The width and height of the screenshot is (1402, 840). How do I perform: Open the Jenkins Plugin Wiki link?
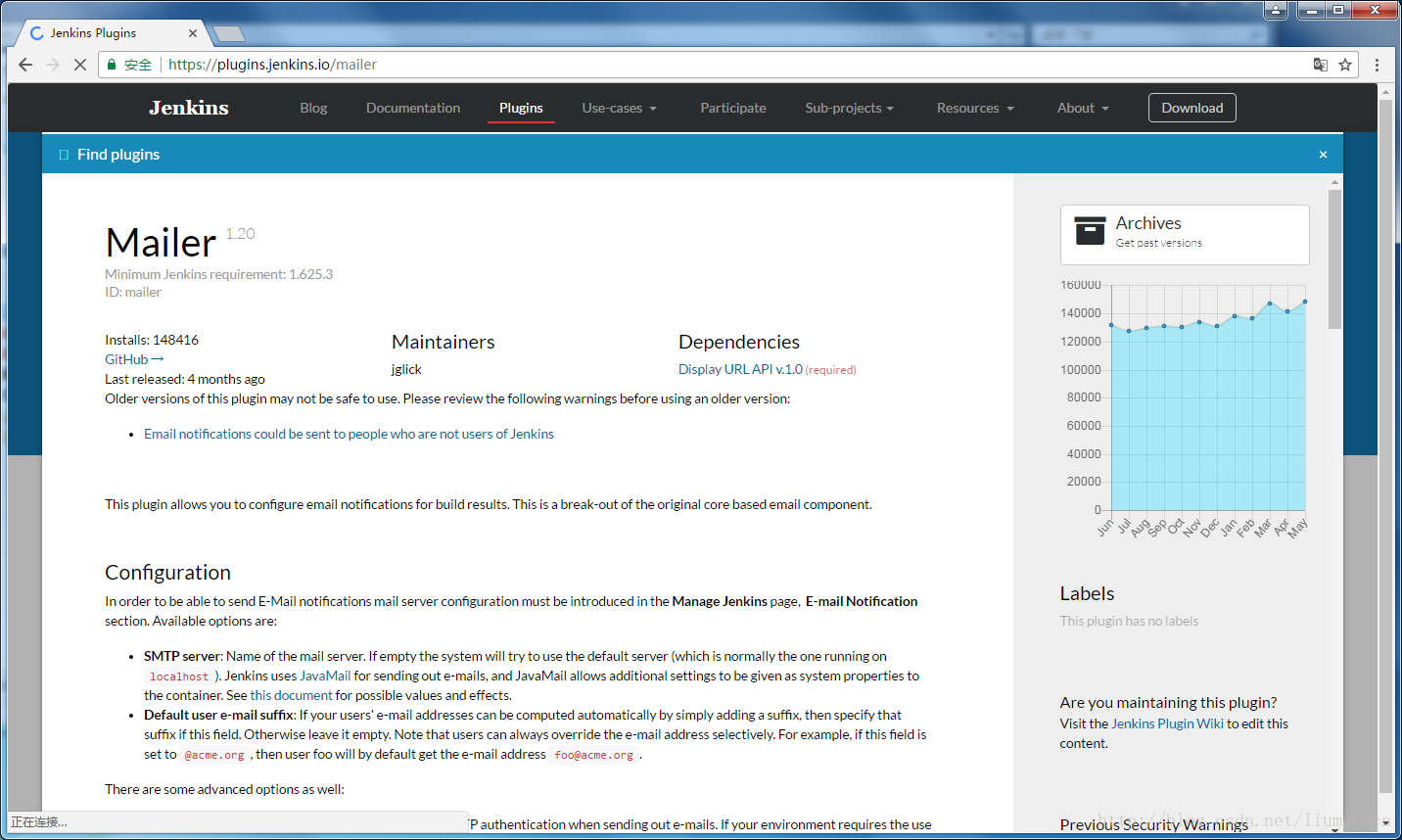click(1167, 723)
